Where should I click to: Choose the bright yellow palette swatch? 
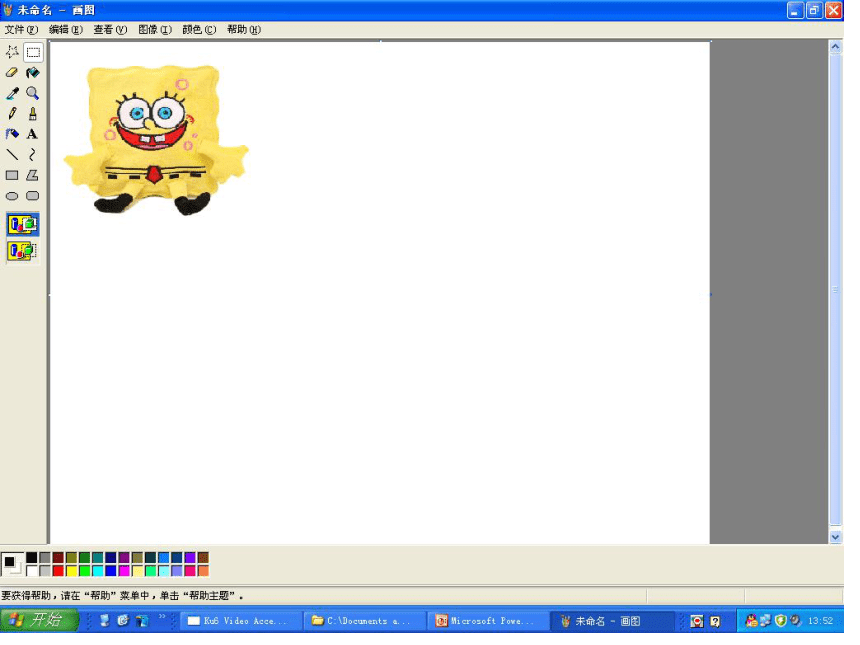pos(71,571)
